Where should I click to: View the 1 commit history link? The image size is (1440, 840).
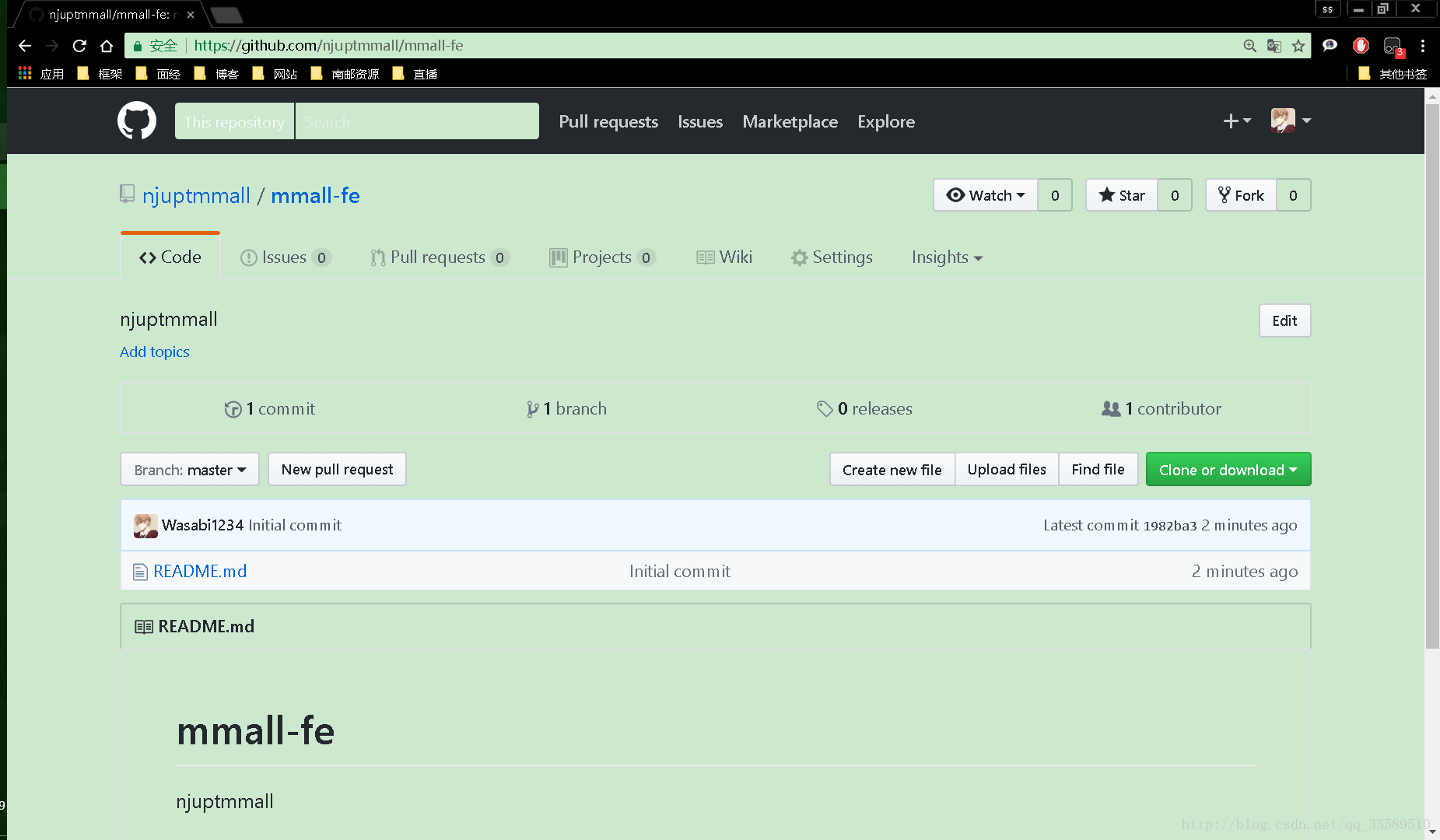point(270,409)
